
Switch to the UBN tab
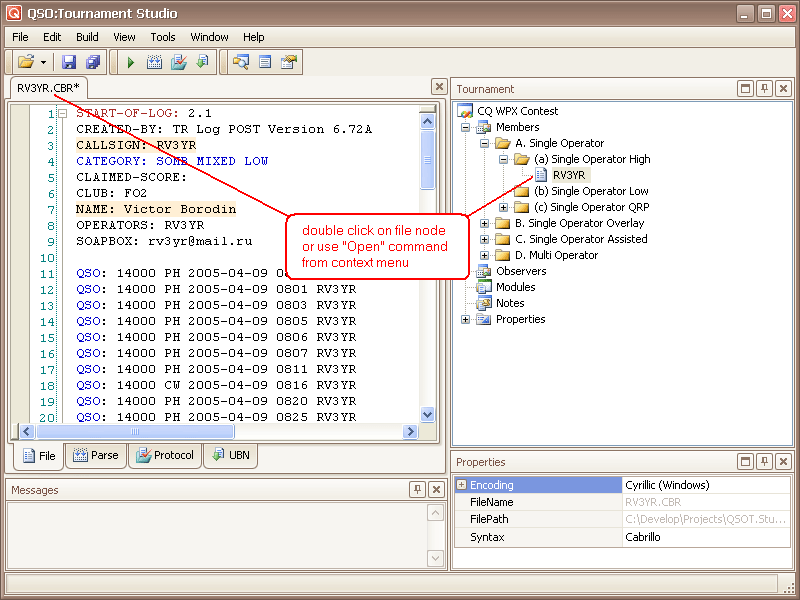pyautogui.click(x=231, y=456)
